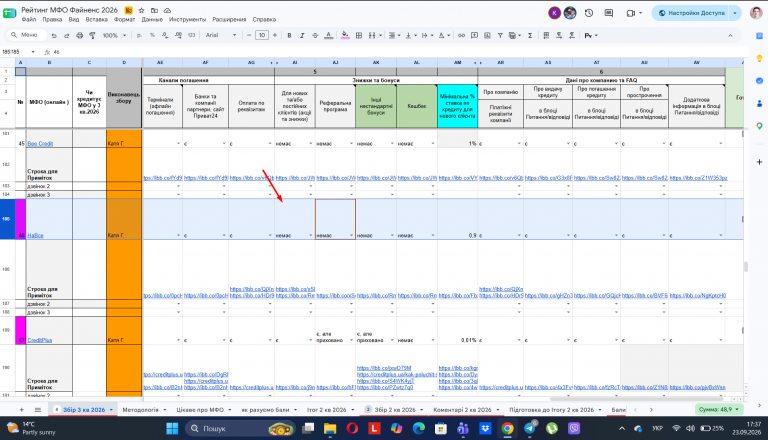The width and height of the screenshot is (768, 440).
Task: Edit the font size field
Action: tap(262, 35)
